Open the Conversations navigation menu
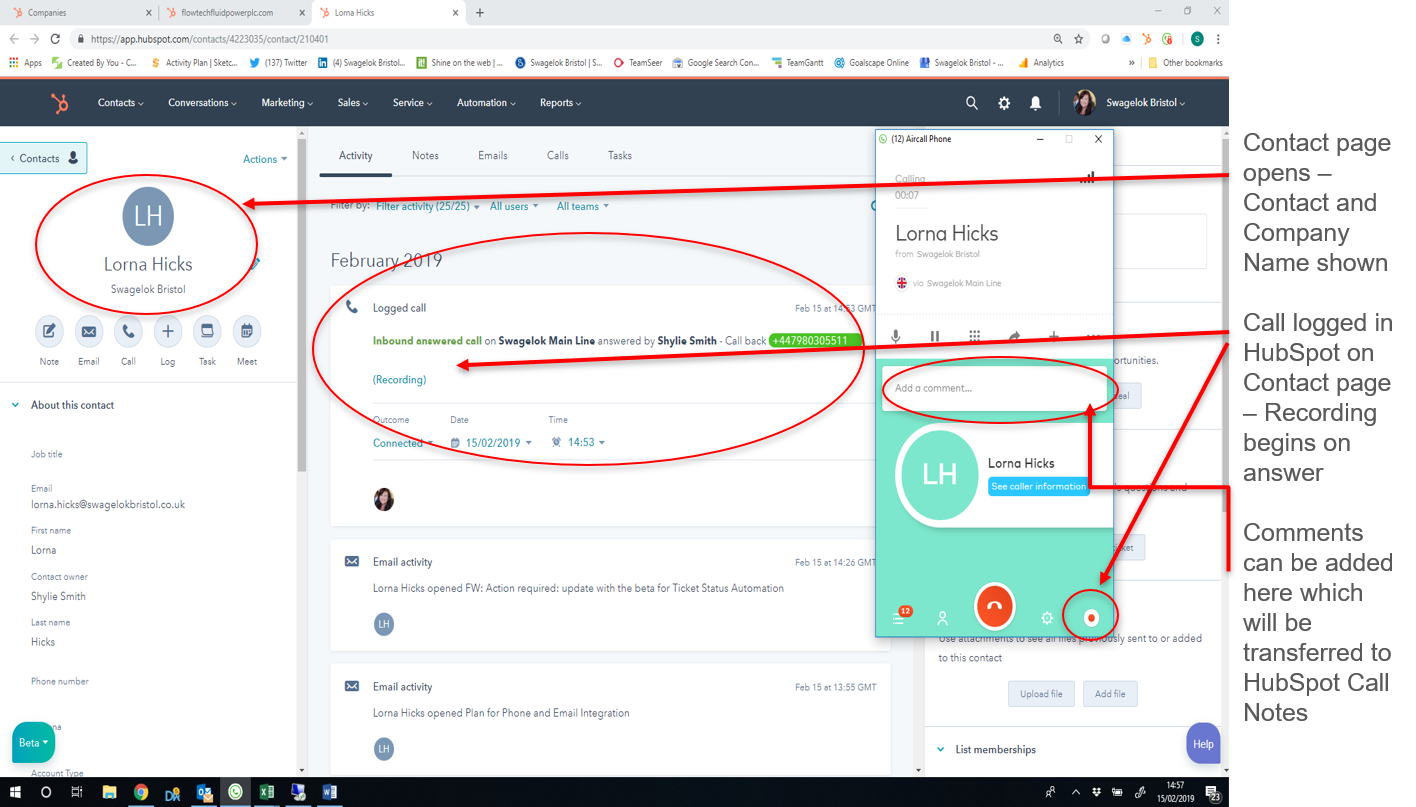This screenshot has width=1416, height=807. [203, 103]
